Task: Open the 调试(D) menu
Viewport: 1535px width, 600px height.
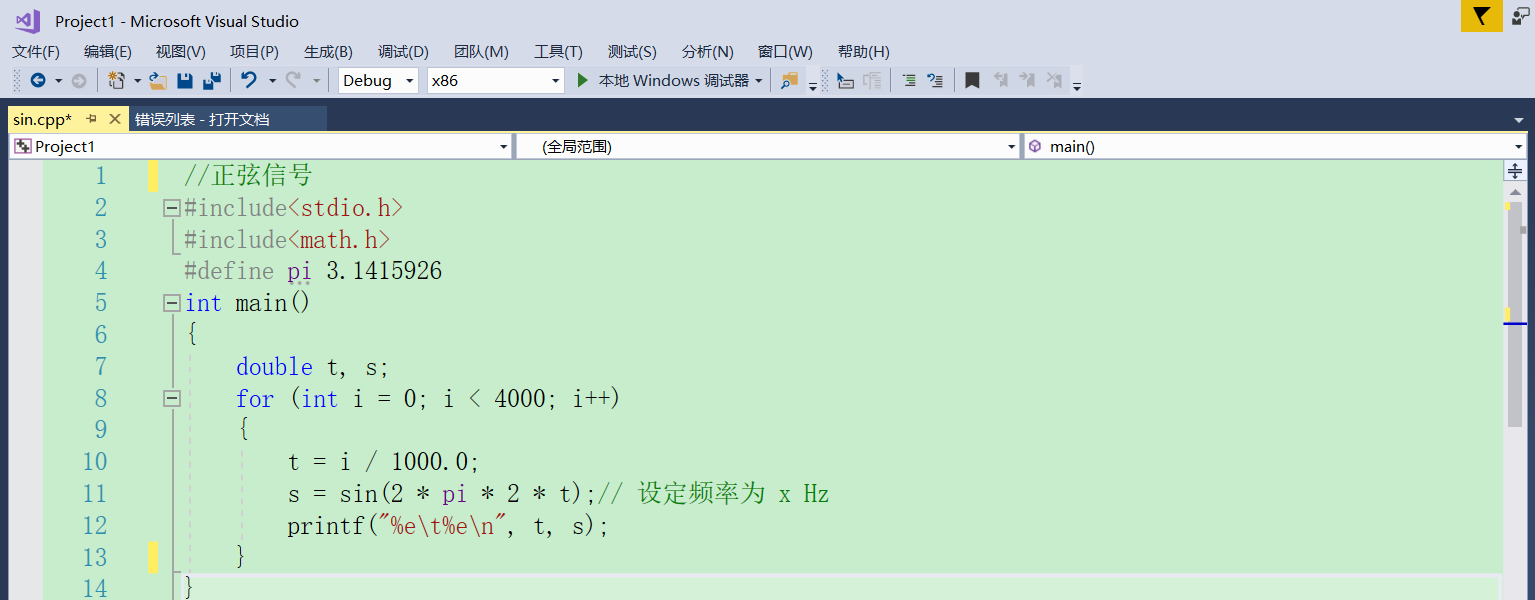Action: [x=403, y=51]
